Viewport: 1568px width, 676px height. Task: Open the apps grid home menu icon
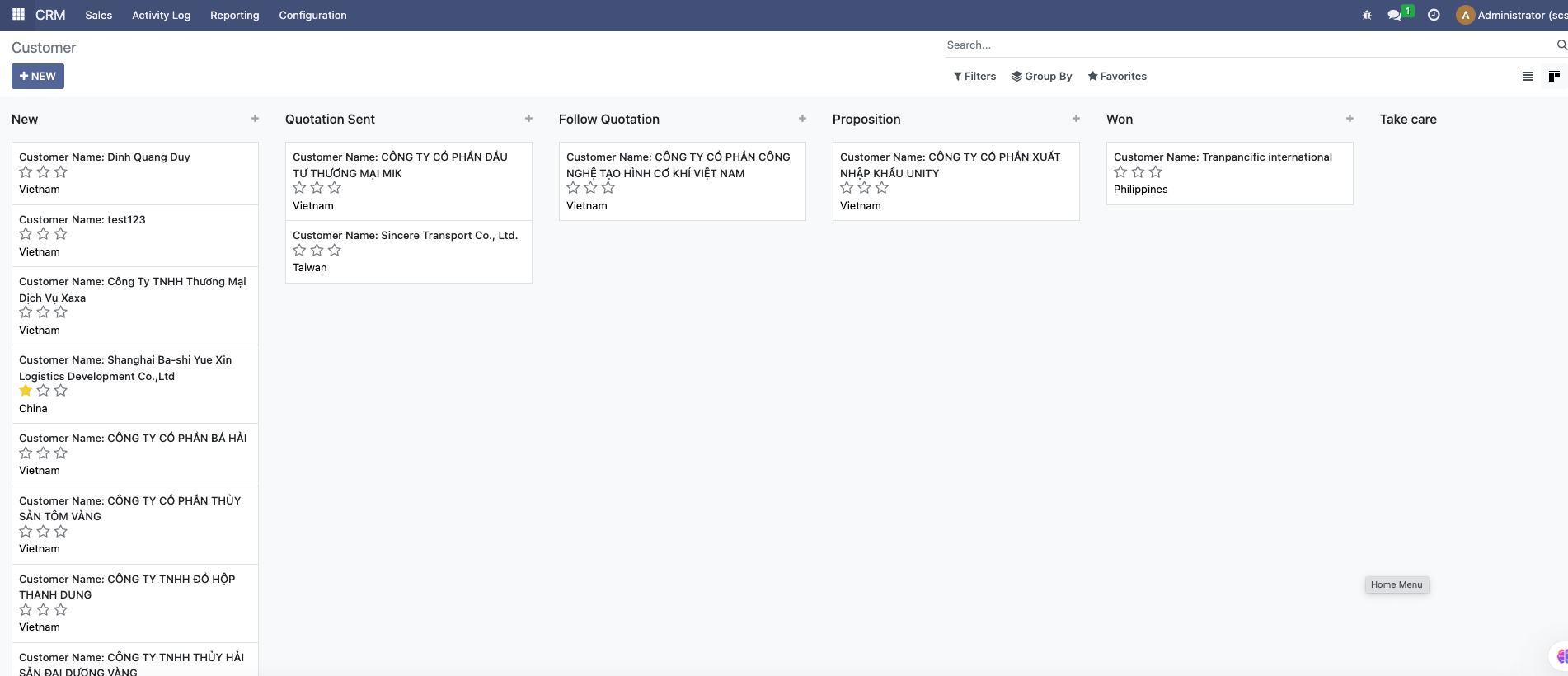(18, 15)
